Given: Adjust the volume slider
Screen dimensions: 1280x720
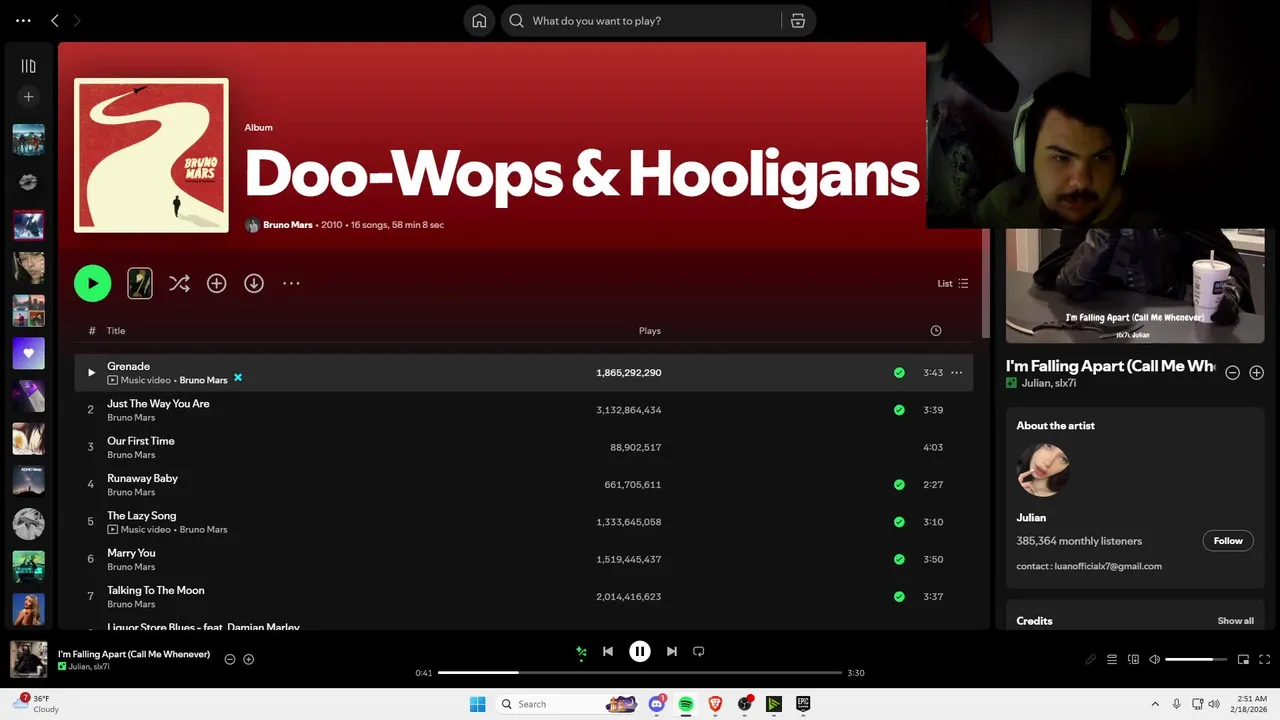Looking at the screenshot, I should 1196,659.
